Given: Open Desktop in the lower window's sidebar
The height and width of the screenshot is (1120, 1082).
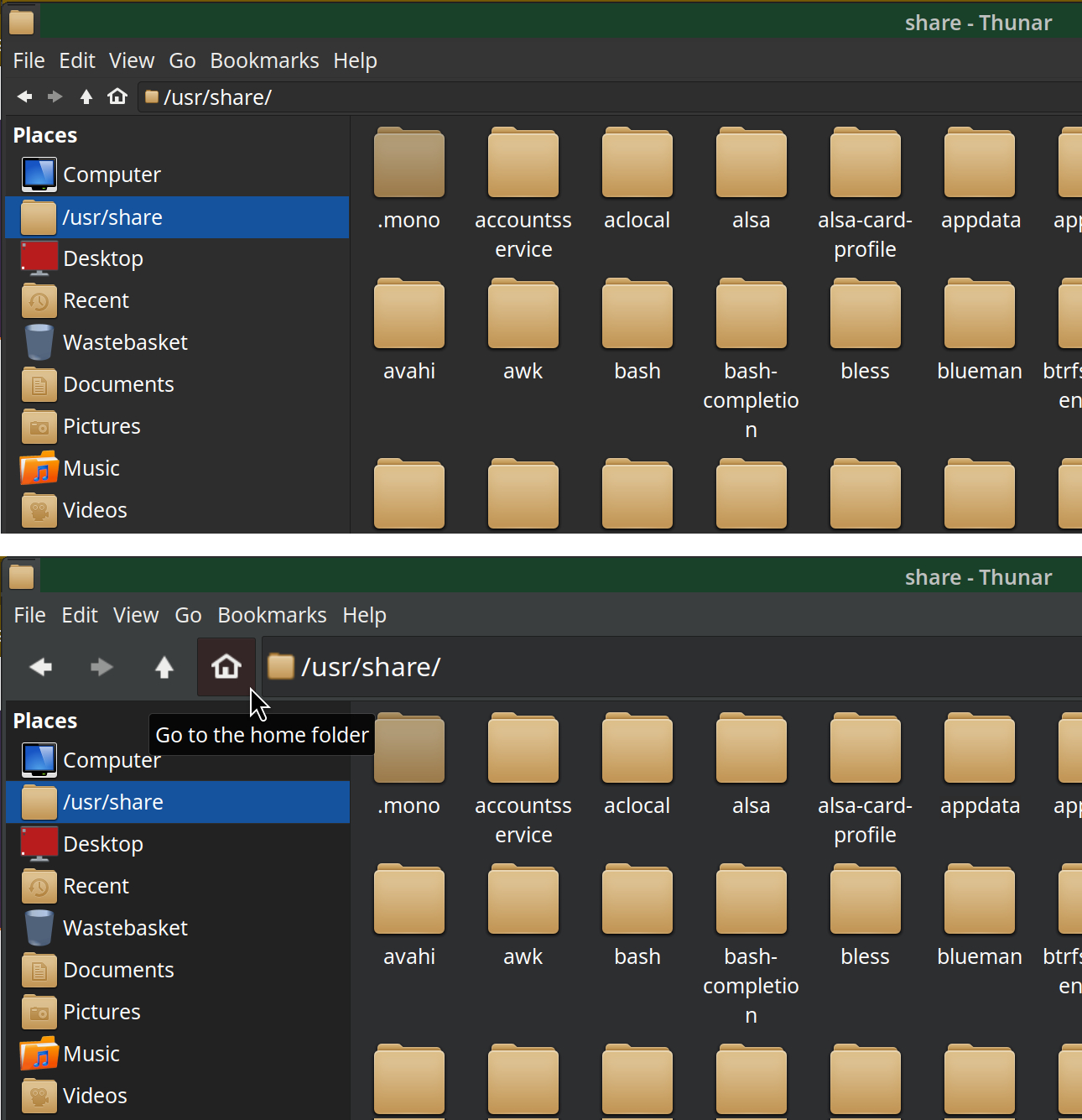Looking at the screenshot, I should pos(178,844).
